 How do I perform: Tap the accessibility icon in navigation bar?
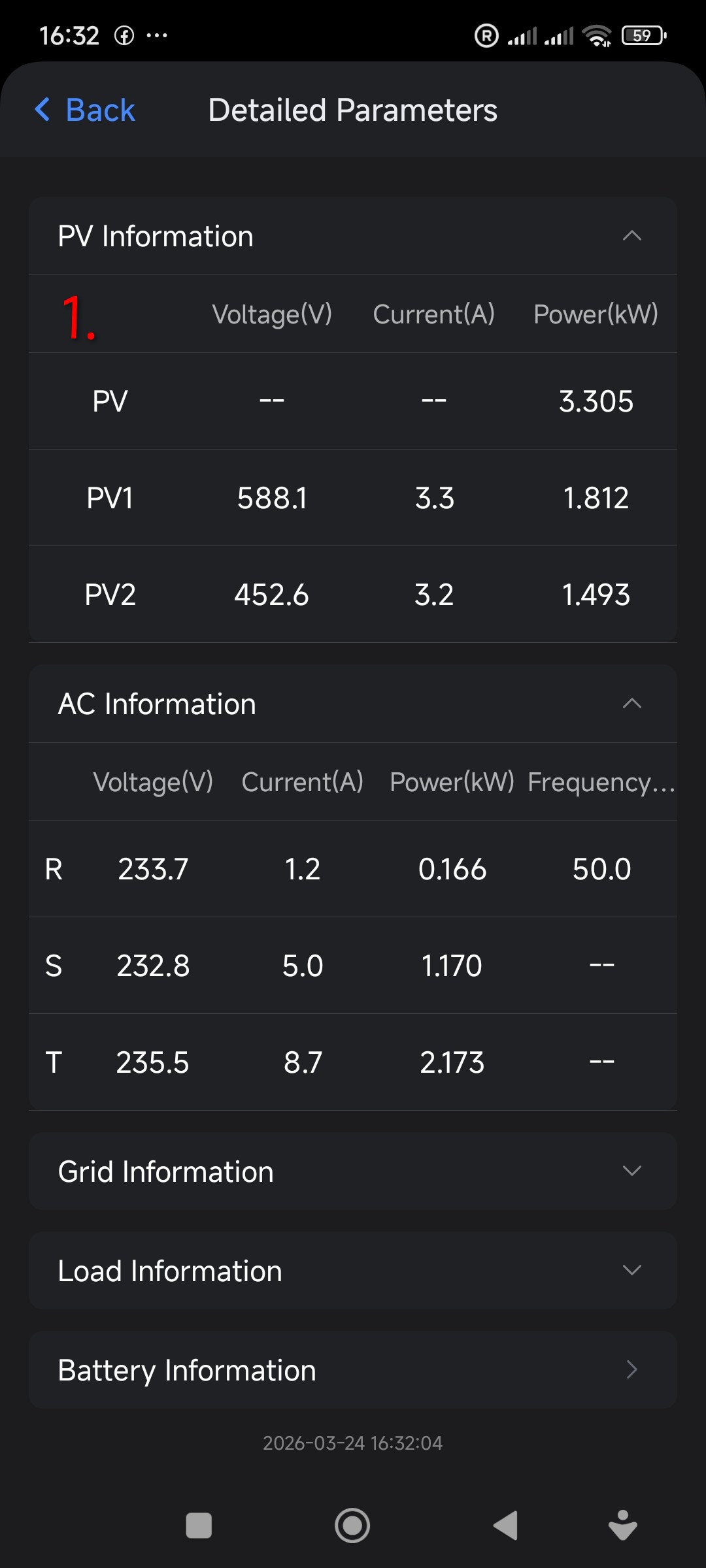click(622, 1526)
